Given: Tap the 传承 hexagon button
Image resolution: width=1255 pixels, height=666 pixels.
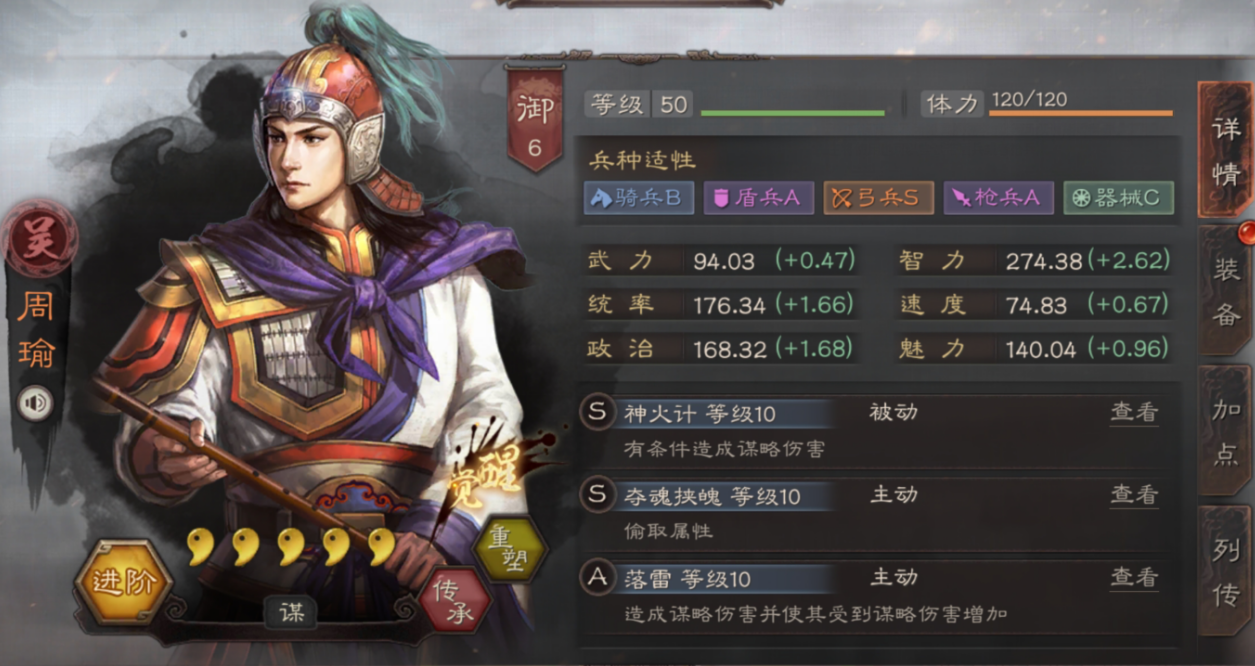Looking at the screenshot, I should (454, 598).
